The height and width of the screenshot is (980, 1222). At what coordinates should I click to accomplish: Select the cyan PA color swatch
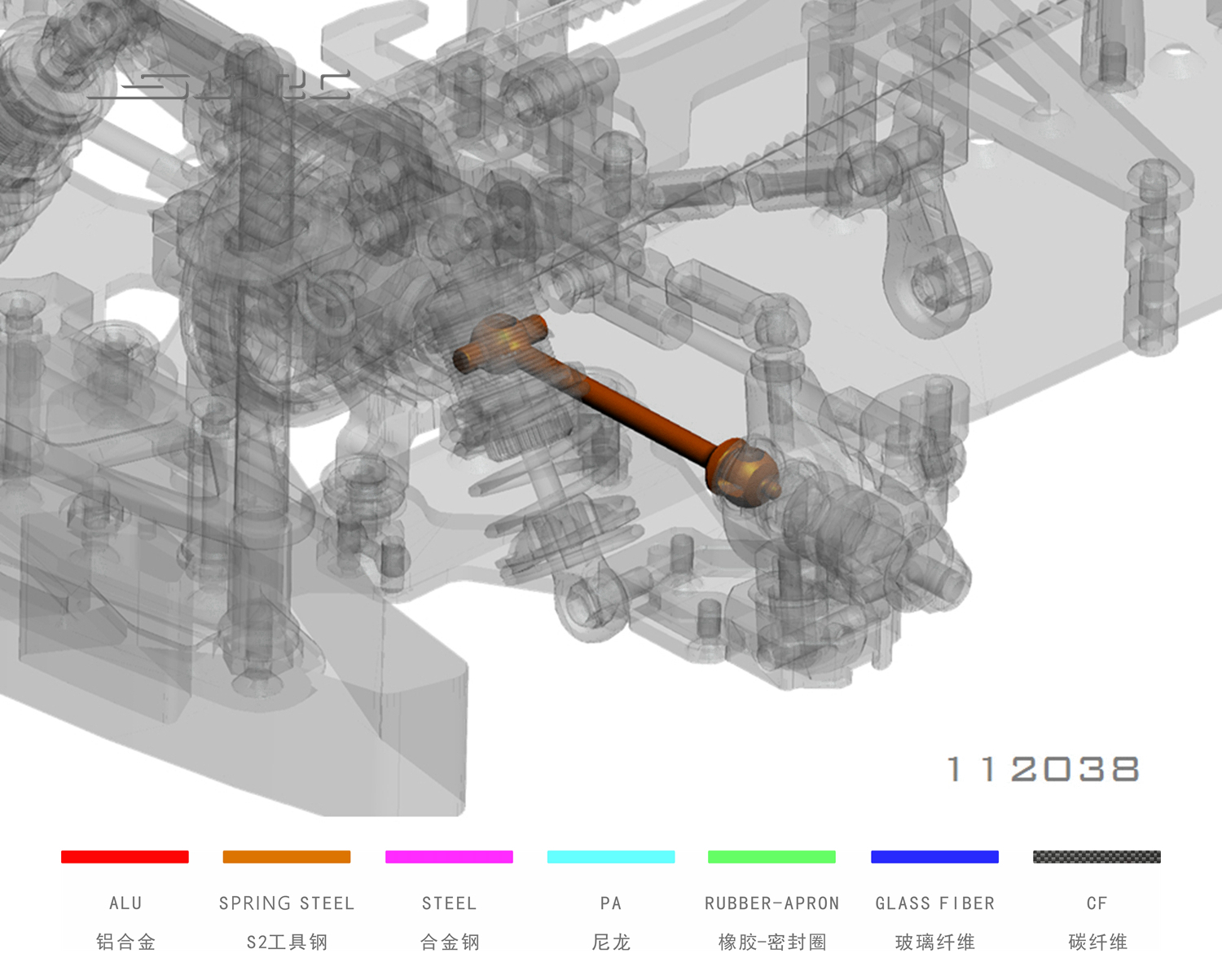click(611, 856)
